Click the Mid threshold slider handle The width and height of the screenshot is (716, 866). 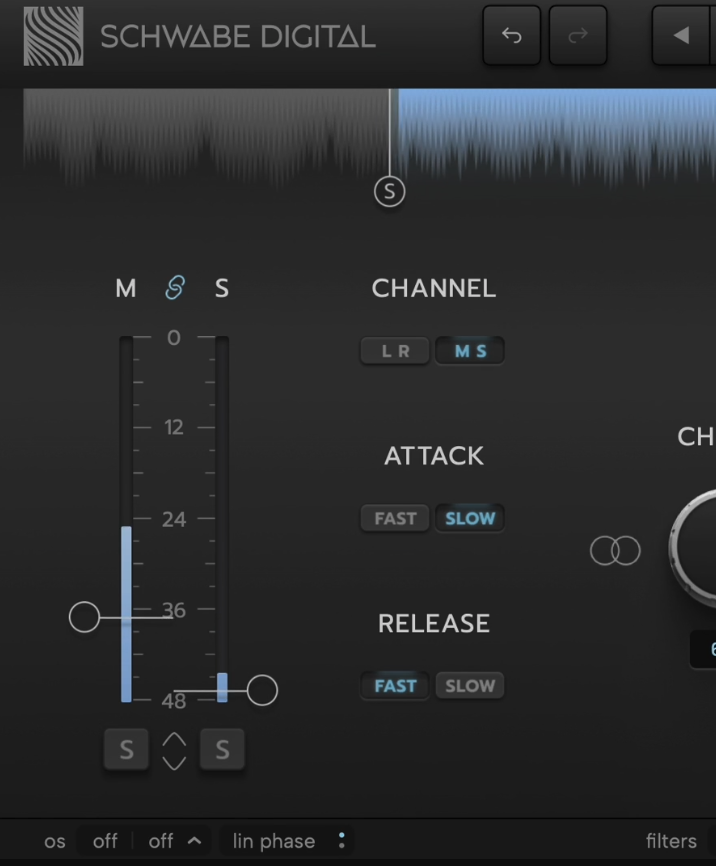(x=85, y=617)
